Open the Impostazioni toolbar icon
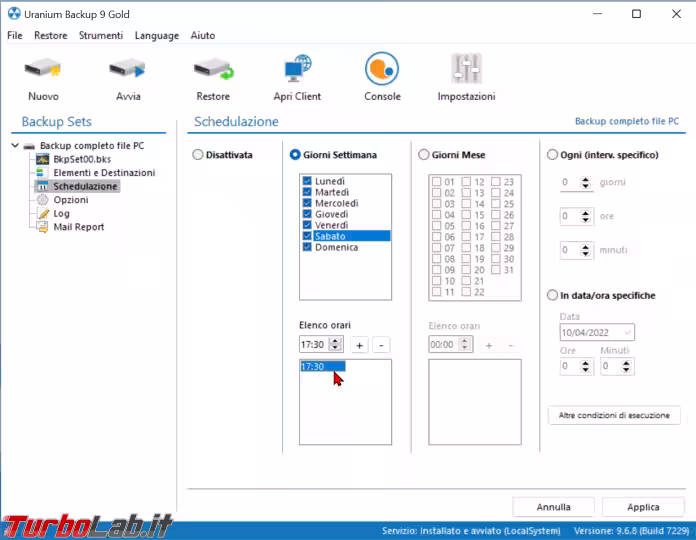The width and height of the screenshot is (696, 540). pyautogui.click(x=467, y=69)
